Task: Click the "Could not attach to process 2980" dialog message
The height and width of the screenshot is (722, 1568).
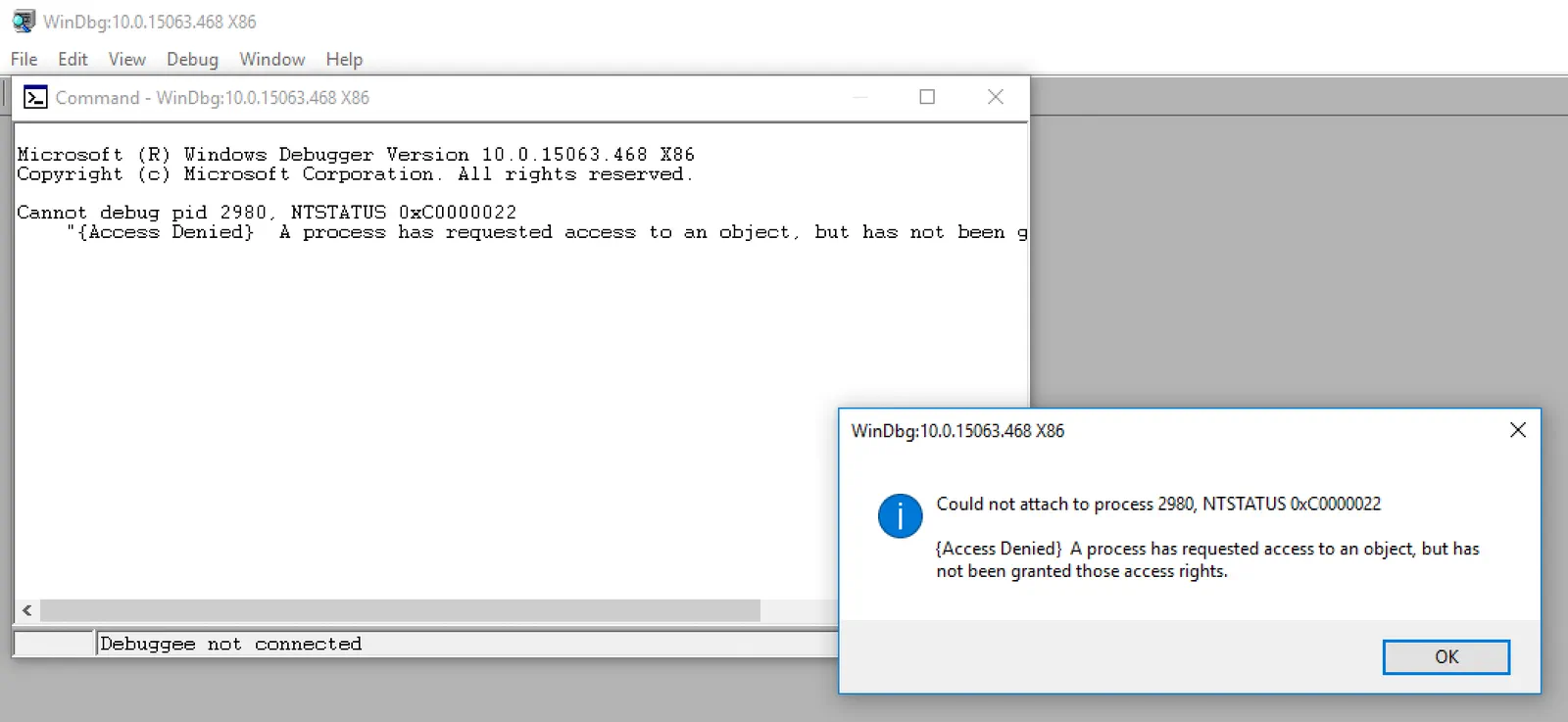Action: coord(1158,504)
